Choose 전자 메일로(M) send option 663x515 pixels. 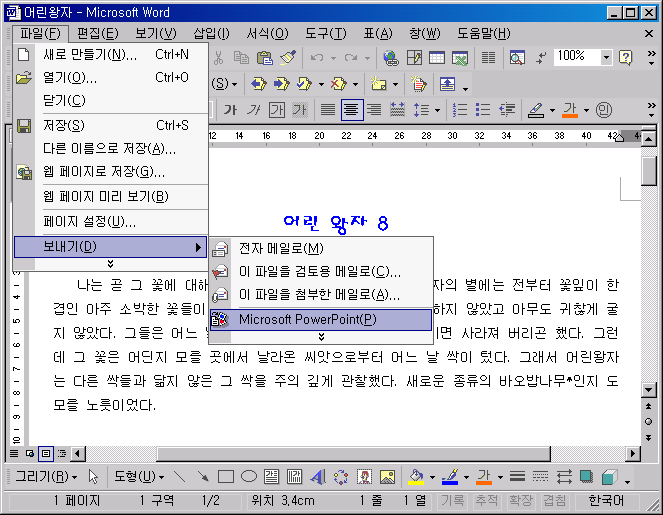[321, 248]
